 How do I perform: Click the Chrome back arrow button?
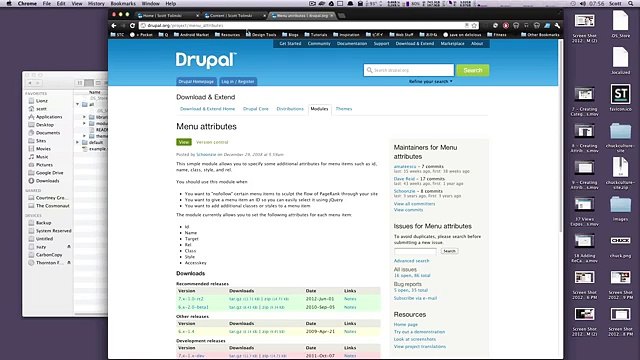click(114, 25)
